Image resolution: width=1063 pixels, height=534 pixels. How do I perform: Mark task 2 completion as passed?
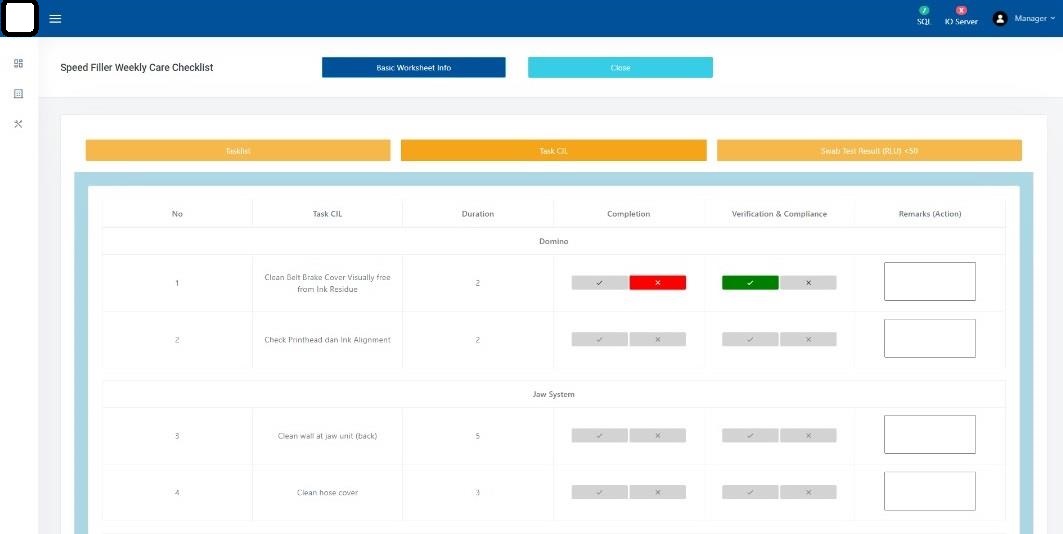(599, 340)
